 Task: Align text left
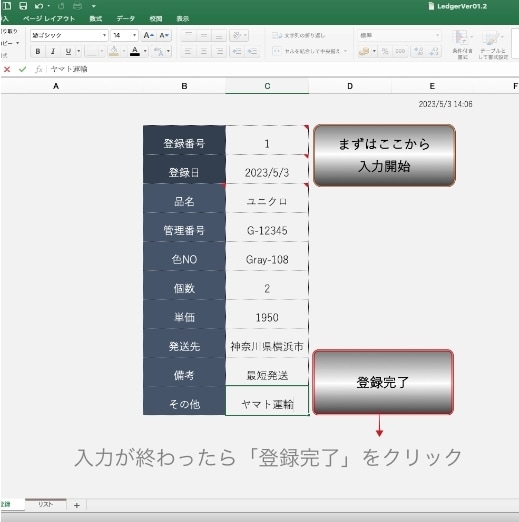tap(188, 51)
